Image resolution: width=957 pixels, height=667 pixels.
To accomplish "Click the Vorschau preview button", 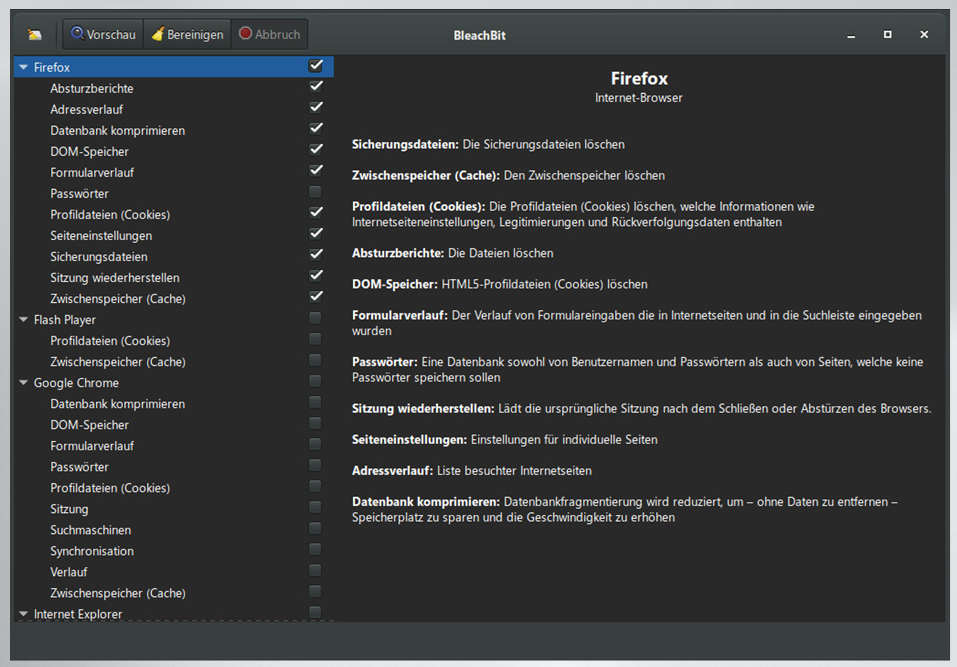I will click(x=103, y=34).
